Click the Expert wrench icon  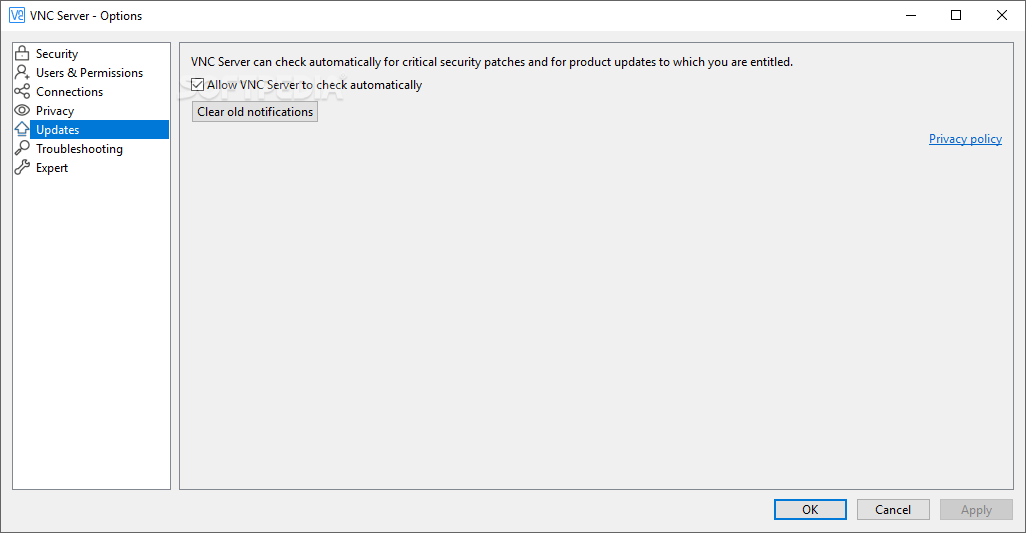pyautogui.click(x=22, y=168)
